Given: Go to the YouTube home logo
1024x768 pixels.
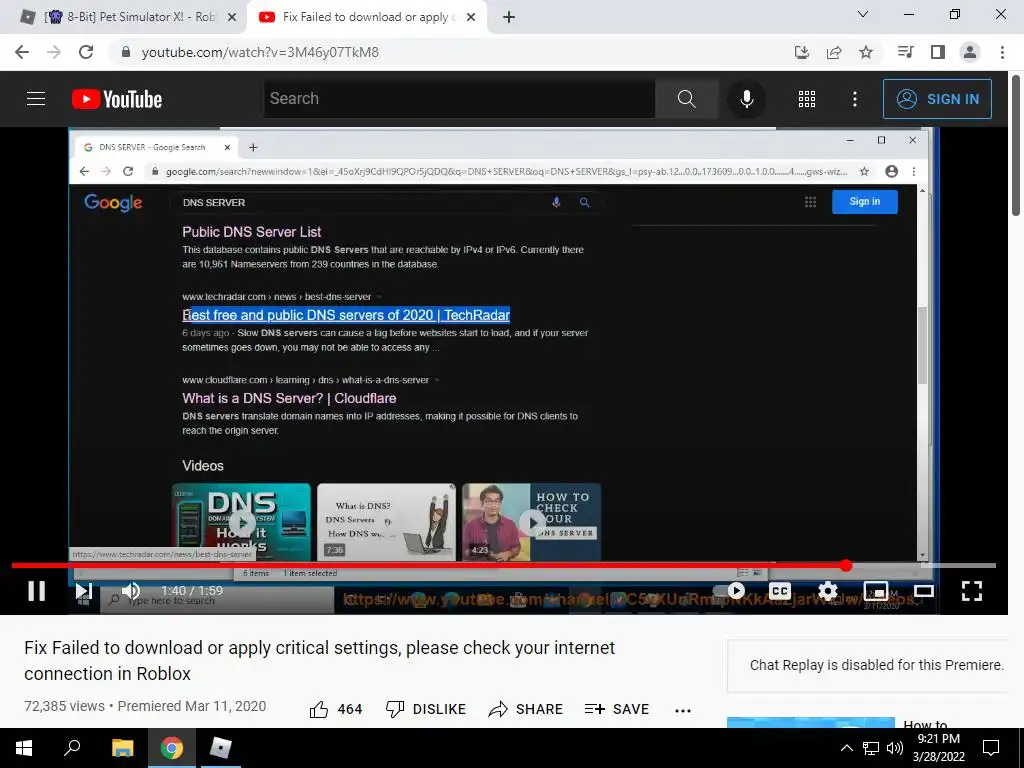Looking at the screenshot, I should click(x=117, y=99).
